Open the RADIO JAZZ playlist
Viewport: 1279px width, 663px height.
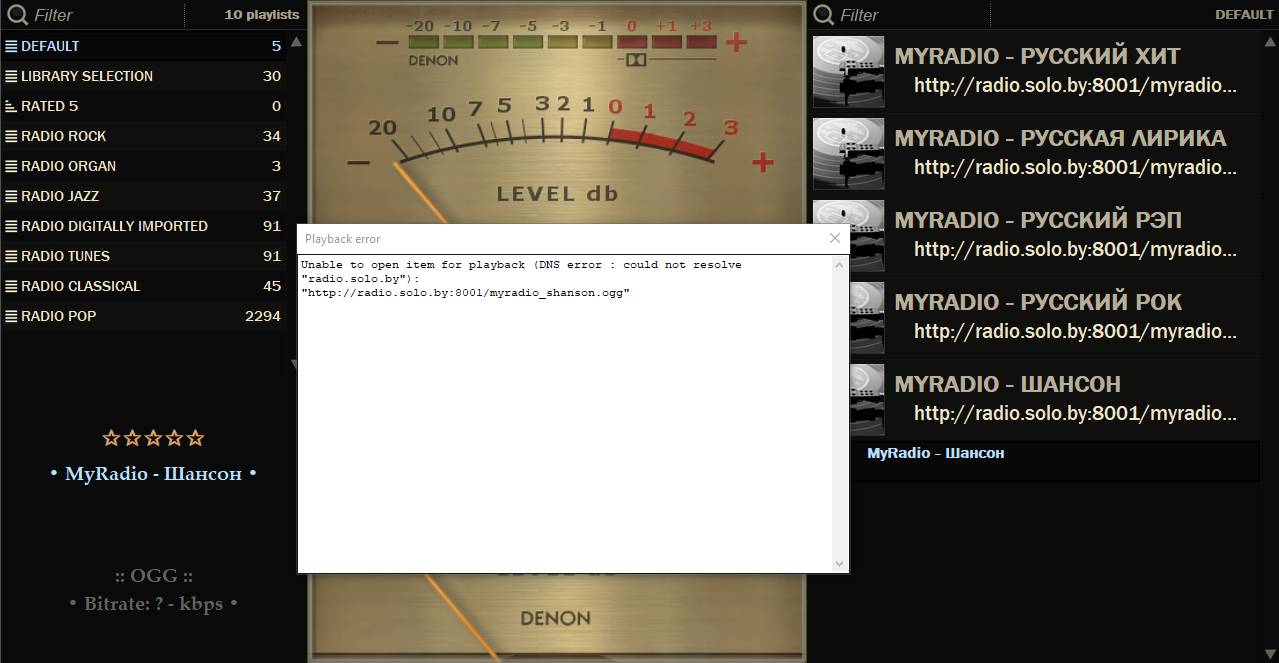143,196
